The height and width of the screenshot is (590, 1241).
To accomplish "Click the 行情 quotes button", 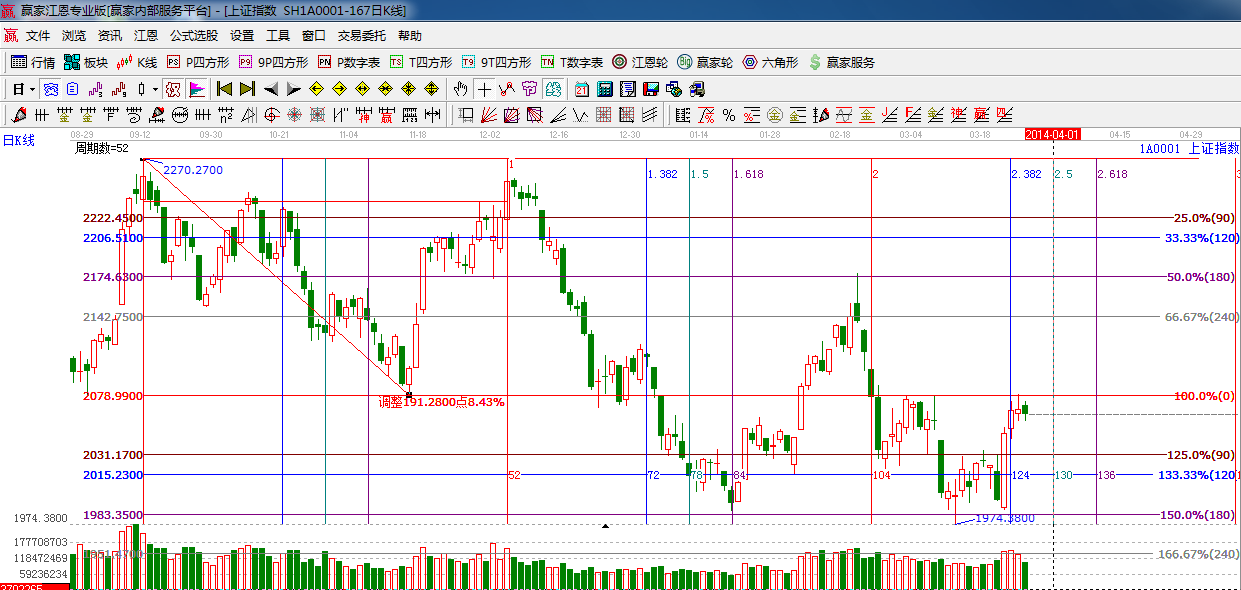I will (33, 62).
